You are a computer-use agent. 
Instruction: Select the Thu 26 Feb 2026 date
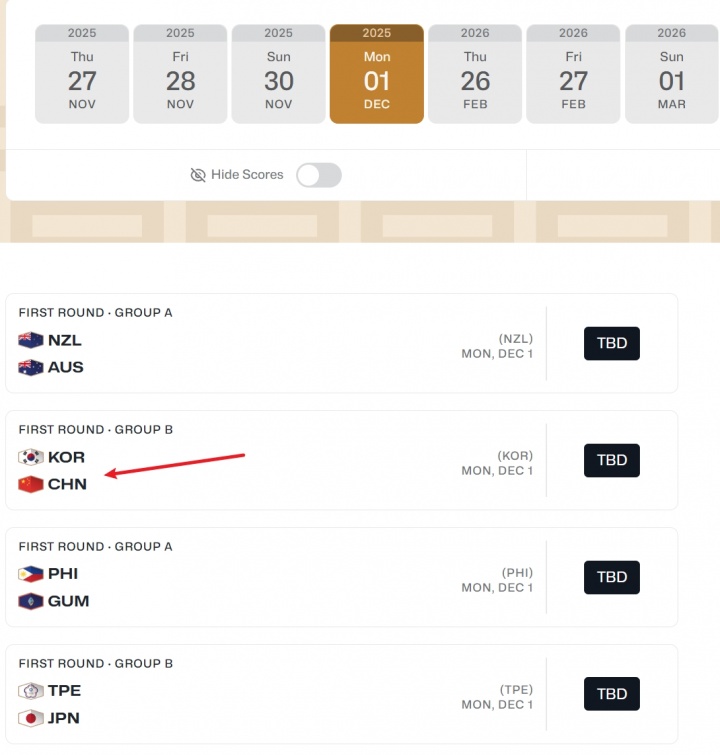point(475,74)
